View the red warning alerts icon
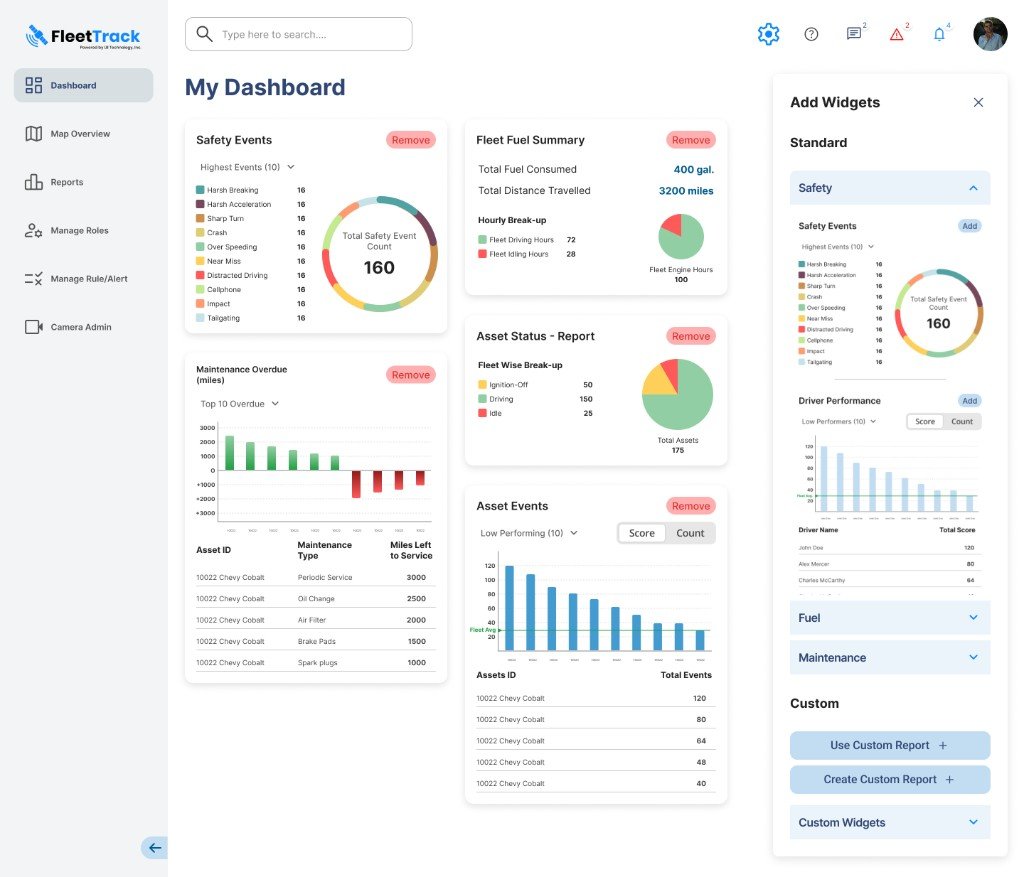The image size is (1024, 877). (x=897, y=34)
